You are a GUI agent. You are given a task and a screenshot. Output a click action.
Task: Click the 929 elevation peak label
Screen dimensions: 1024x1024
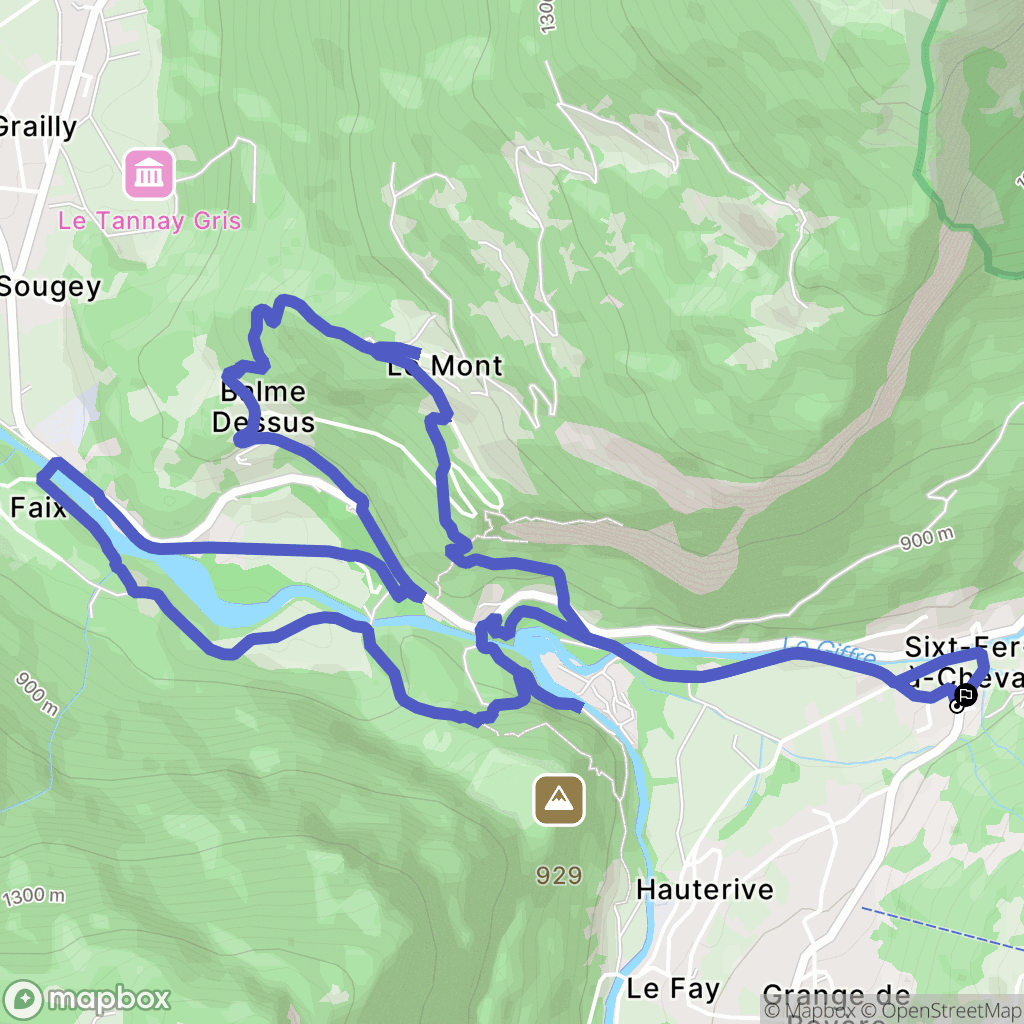[x=559, y=875]
